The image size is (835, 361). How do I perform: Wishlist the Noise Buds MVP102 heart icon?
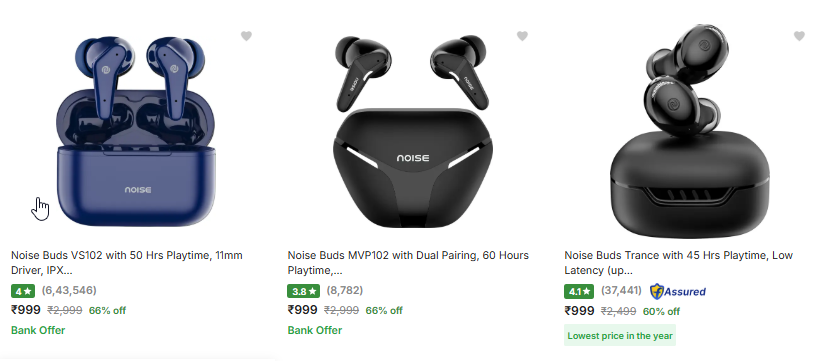point(522,36)
